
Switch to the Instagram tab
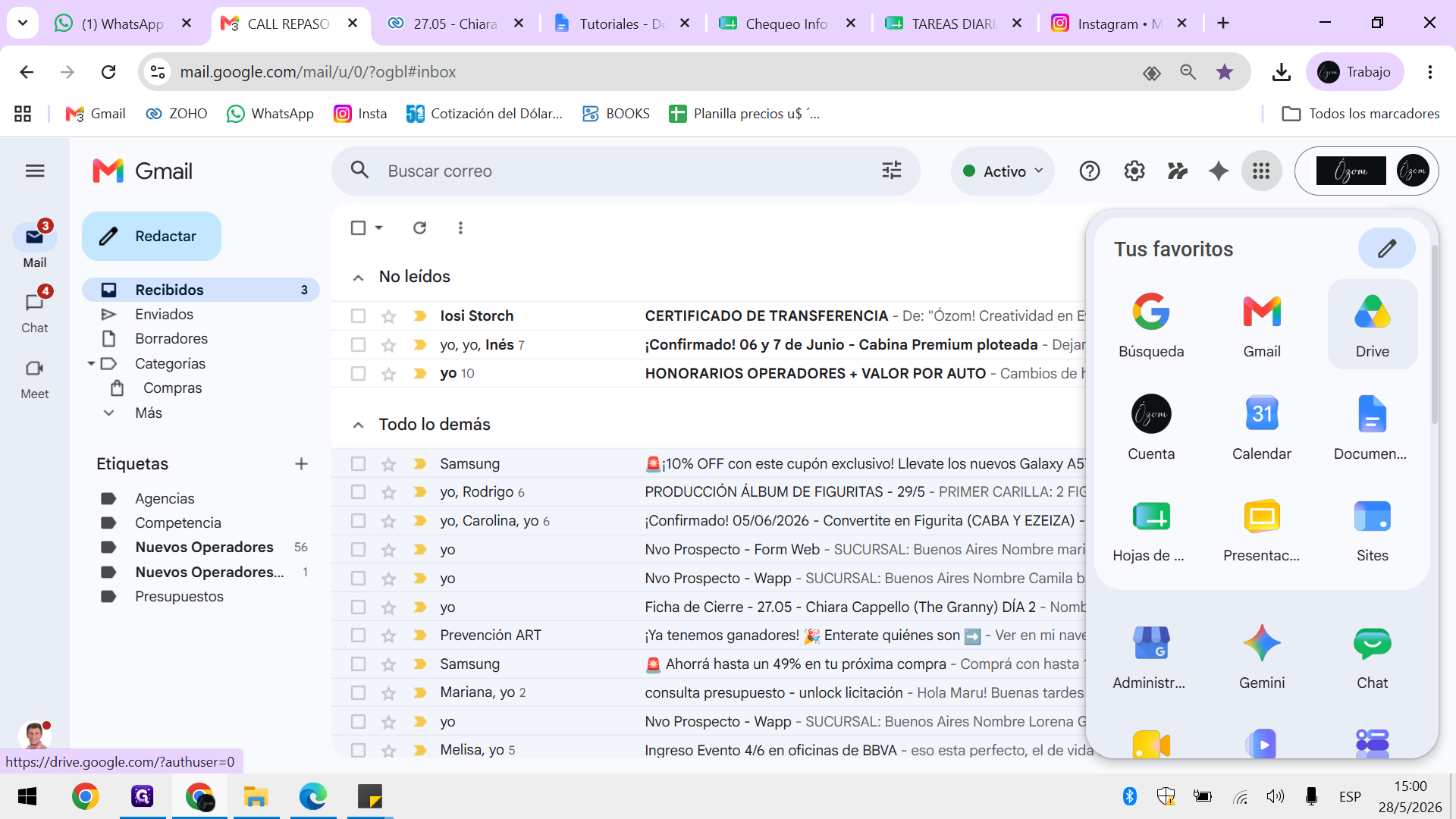click(1119, 24)
